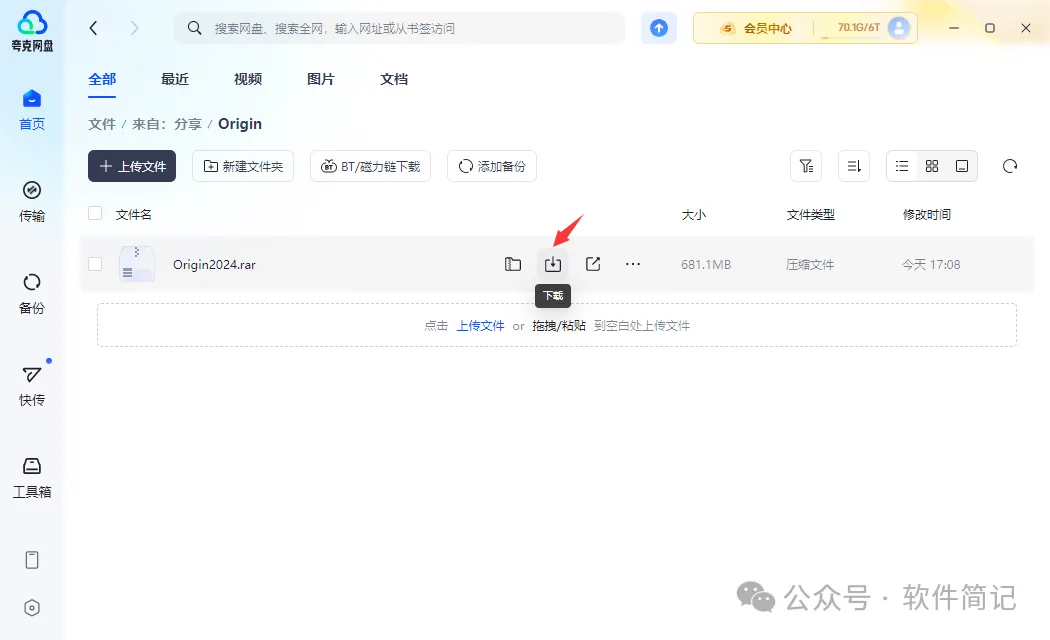
Task: Click the Origin2024.rar file type icon
Action: tap(137, 264)
